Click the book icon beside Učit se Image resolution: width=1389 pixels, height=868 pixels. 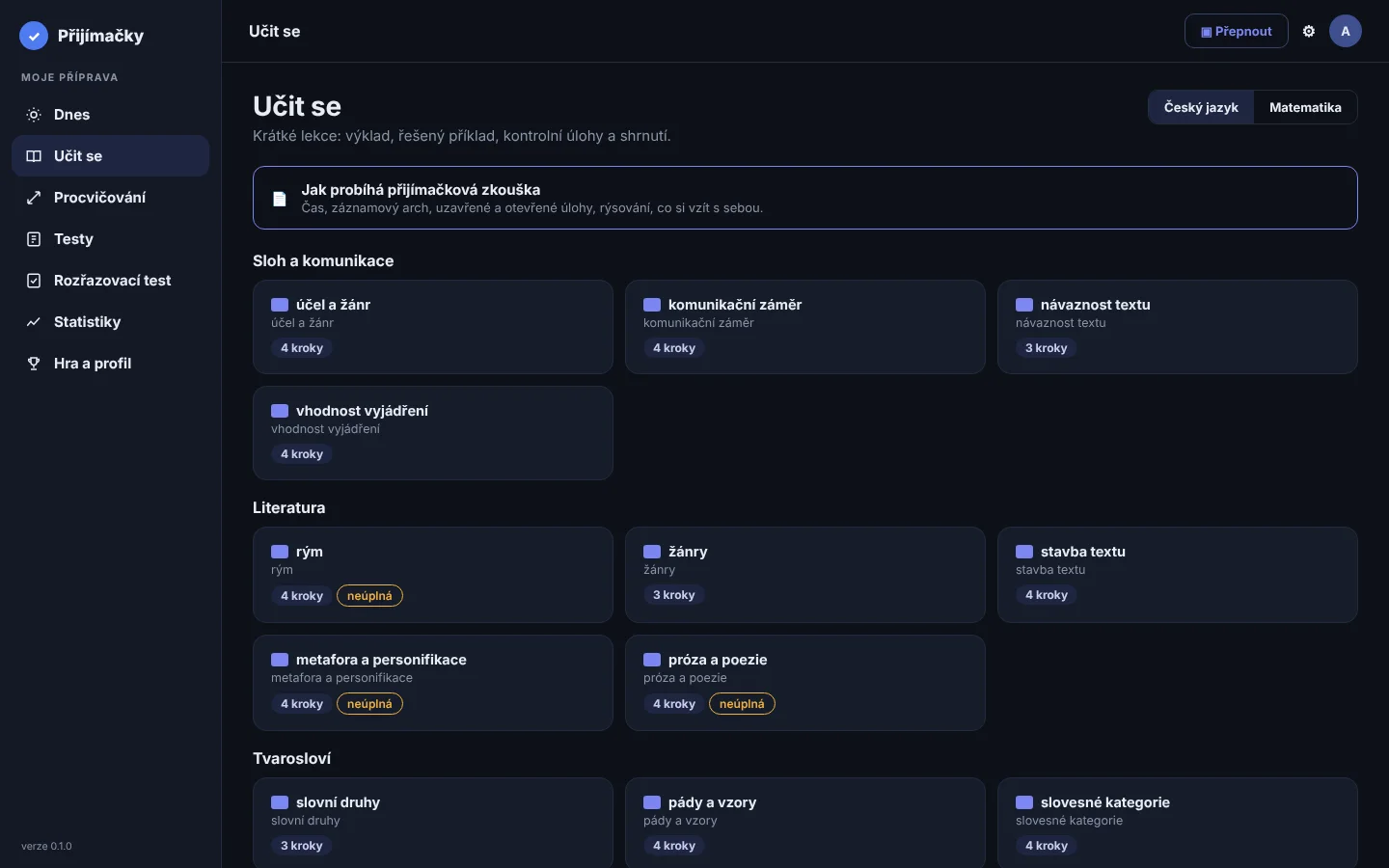coord(34,156)
